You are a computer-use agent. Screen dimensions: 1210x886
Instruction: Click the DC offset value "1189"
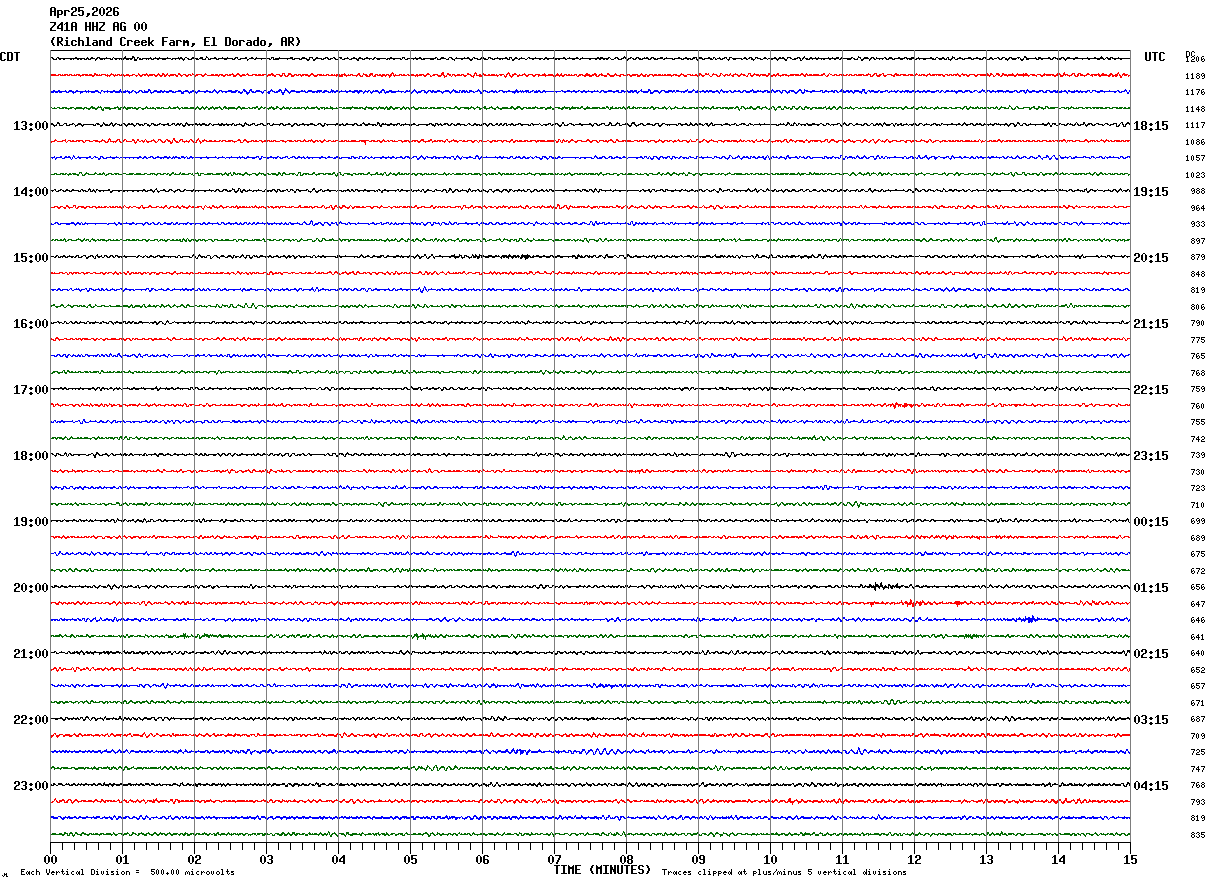(x=1195, y=76)
